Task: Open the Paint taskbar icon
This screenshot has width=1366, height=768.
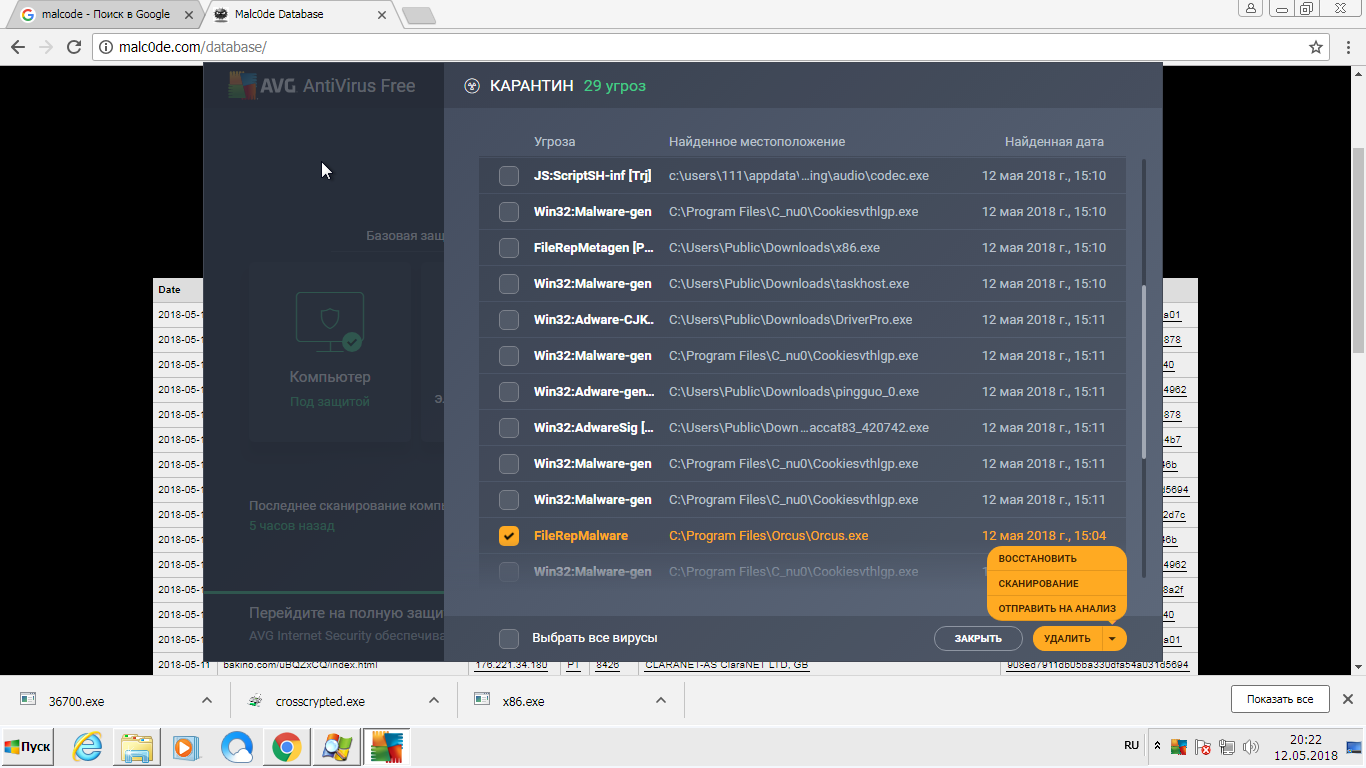Action: 336,747
